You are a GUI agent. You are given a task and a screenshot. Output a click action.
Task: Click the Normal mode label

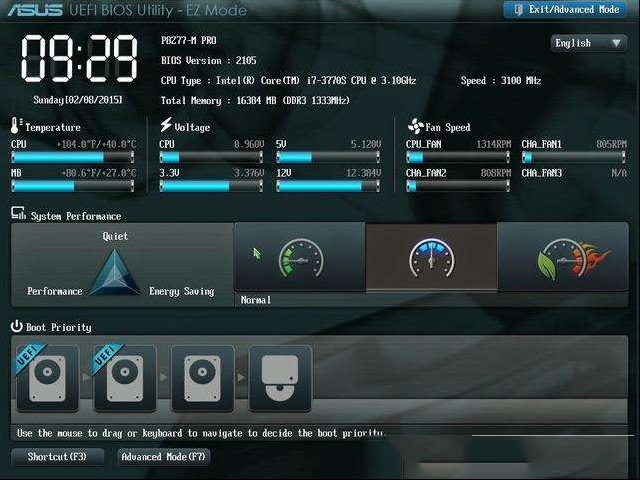point(256,300)
